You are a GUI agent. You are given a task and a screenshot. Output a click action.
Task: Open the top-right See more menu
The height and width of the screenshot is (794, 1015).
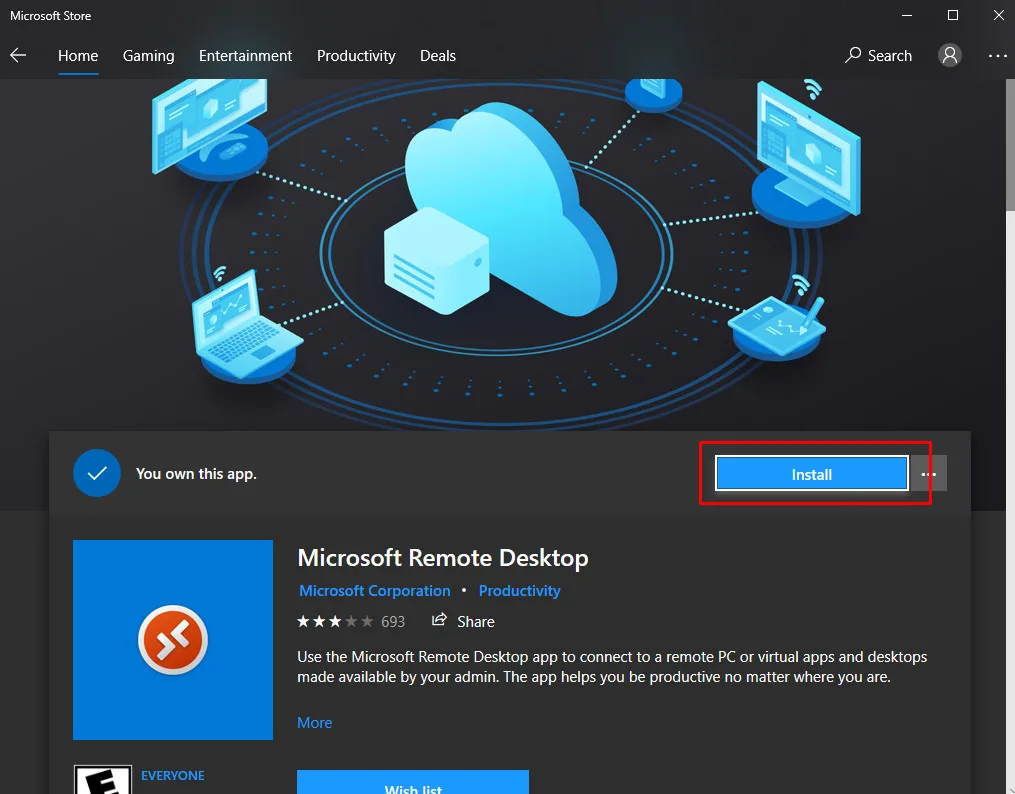point(998,56)
